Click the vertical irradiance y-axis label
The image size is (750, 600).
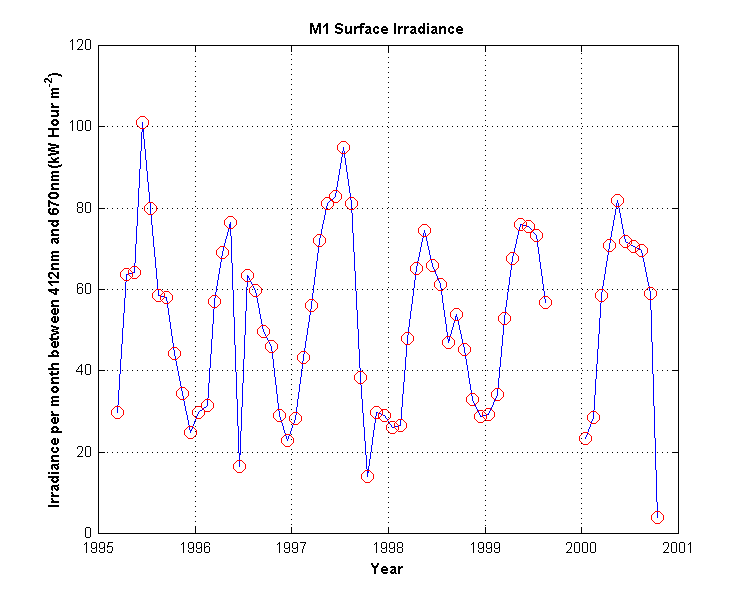tap(57, 289)
